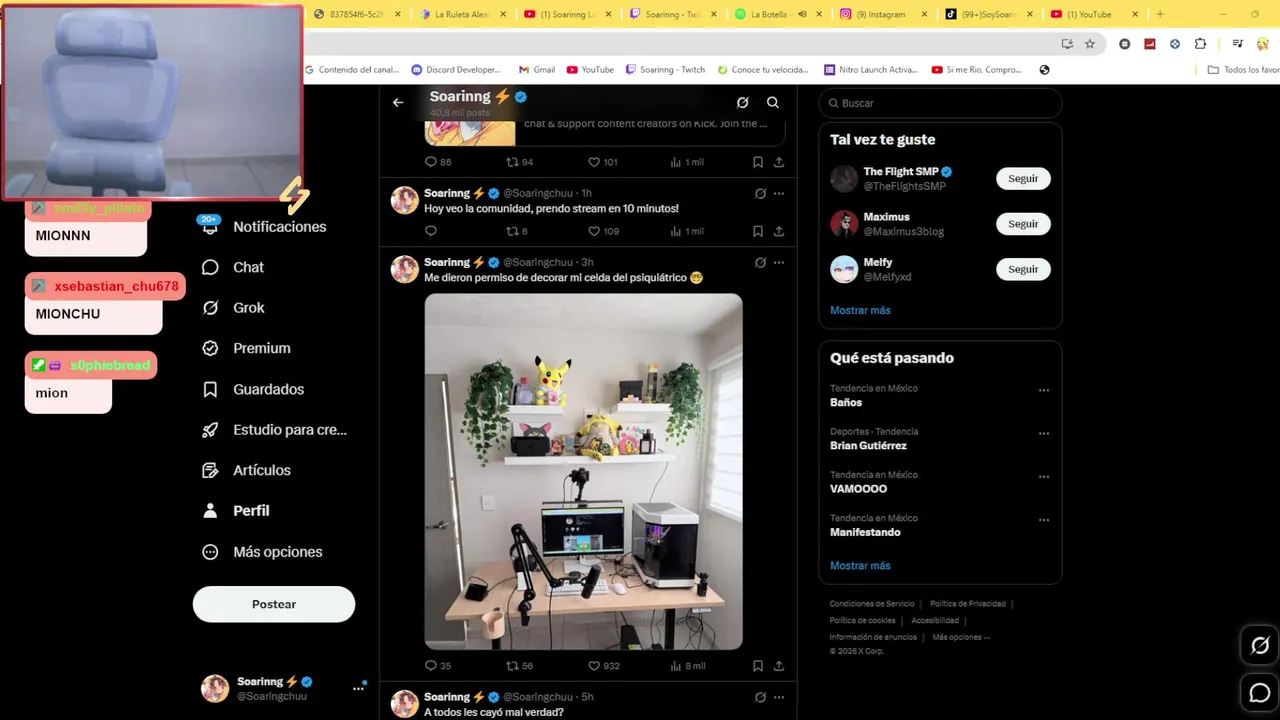Reply to the 'Hoy veo la comunidad' tweet

tap(431, 231)
